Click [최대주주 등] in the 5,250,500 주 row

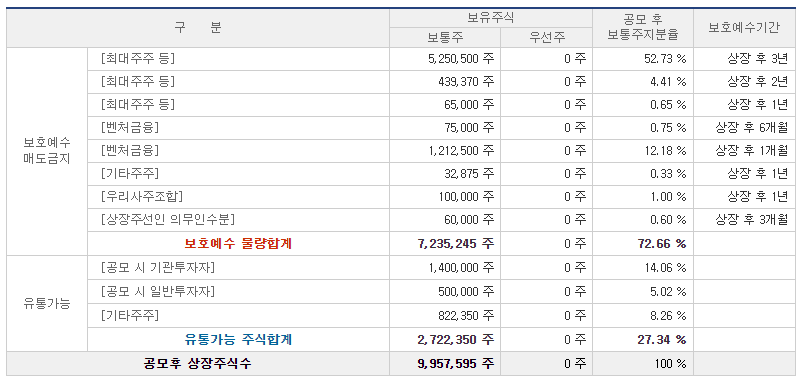tap(138, 59)
